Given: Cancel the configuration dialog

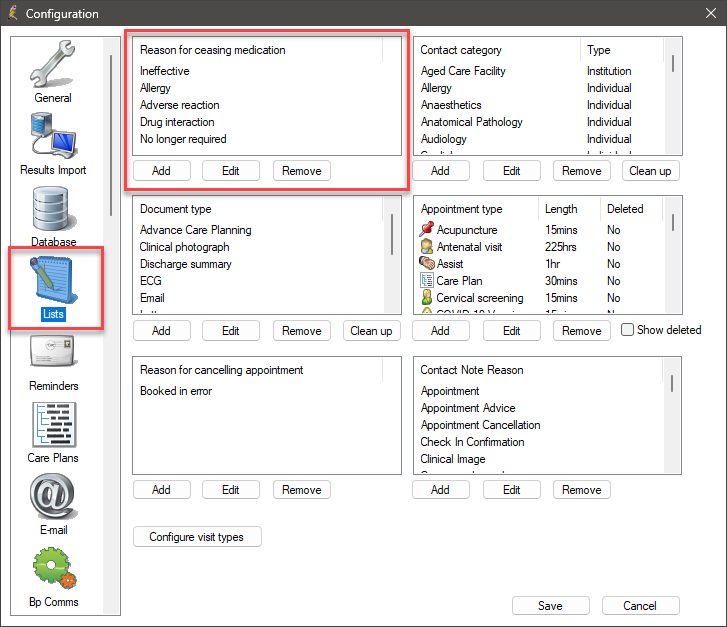Looking at the screenshot, I should pyautogui.click(x=640, y=606).
